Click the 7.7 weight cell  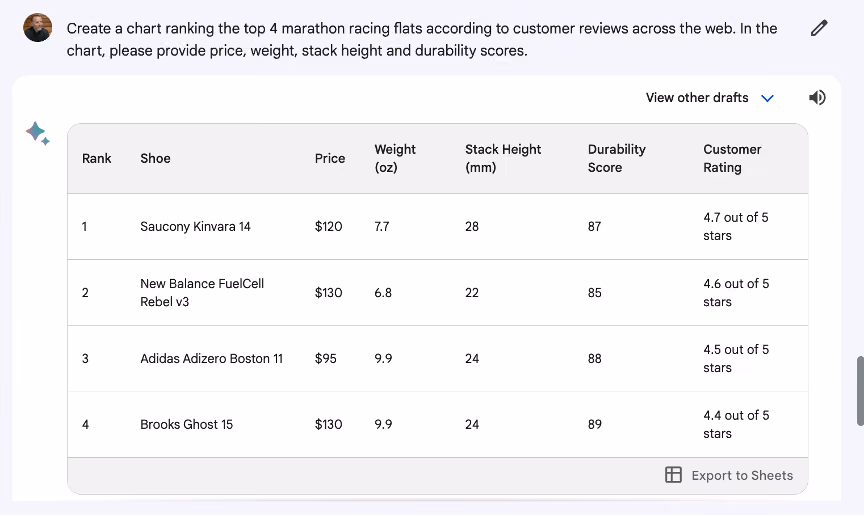pyautogui.click(x=382, y=227)
